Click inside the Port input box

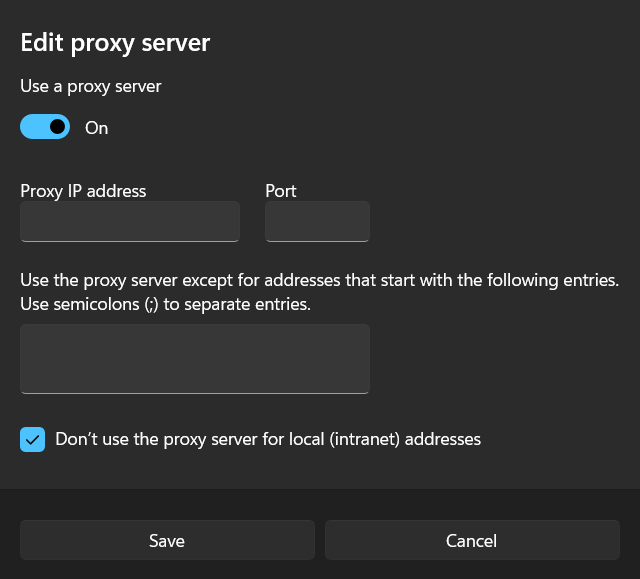317,221
